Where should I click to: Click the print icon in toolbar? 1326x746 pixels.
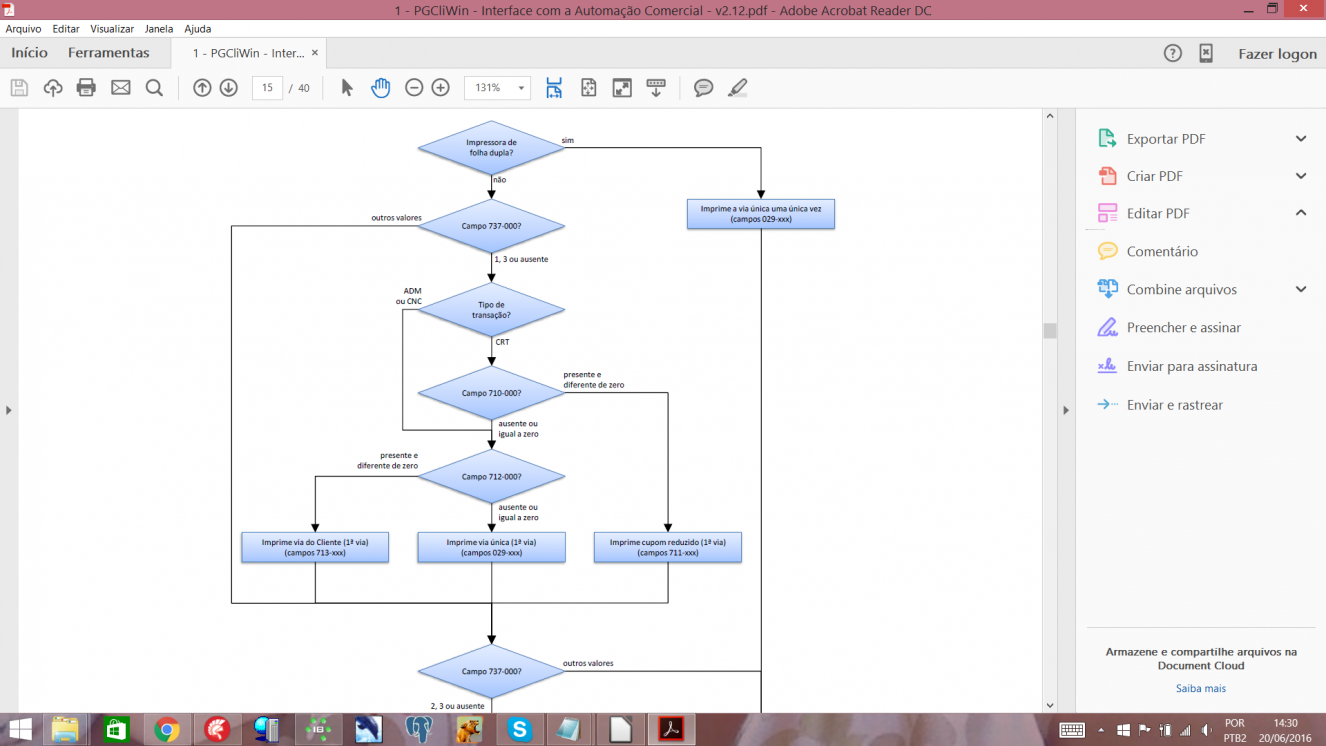pos(86,88)
